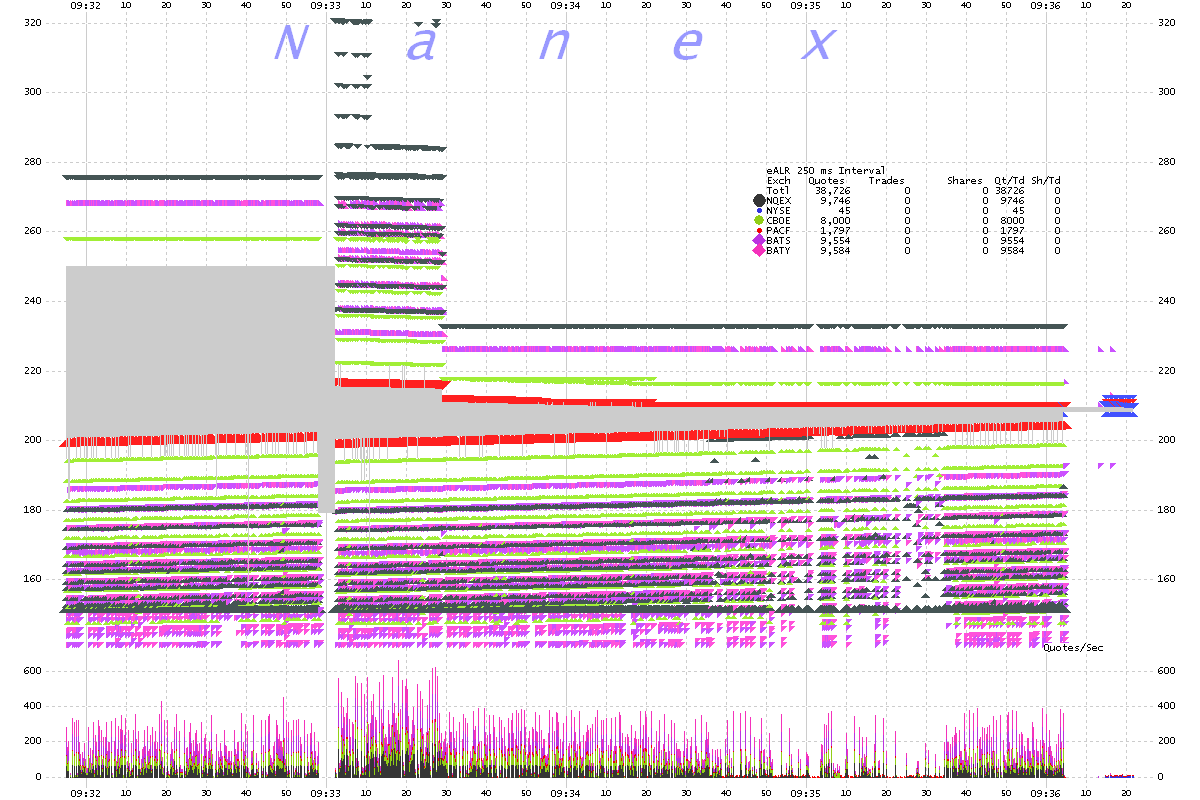1200x800 pixels.
Task: Select the "NYSE" exchange label
Action: 778,210
